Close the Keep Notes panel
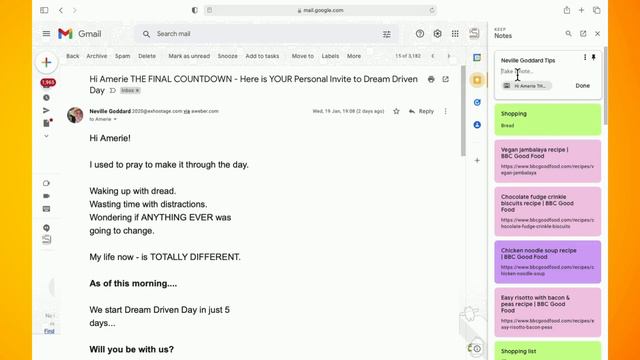 (597, 33)
